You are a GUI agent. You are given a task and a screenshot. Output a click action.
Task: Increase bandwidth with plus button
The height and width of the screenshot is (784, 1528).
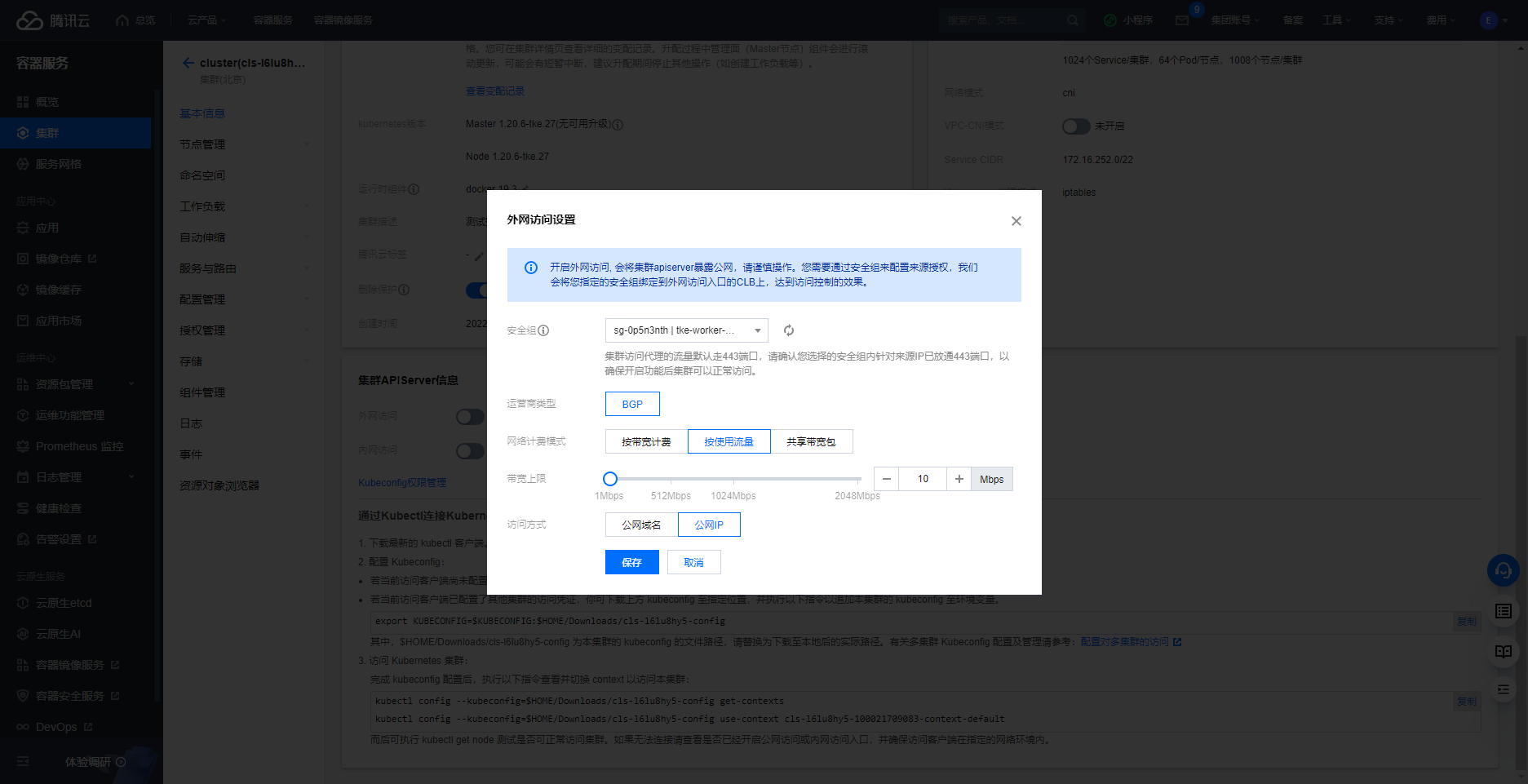point(959,479)
